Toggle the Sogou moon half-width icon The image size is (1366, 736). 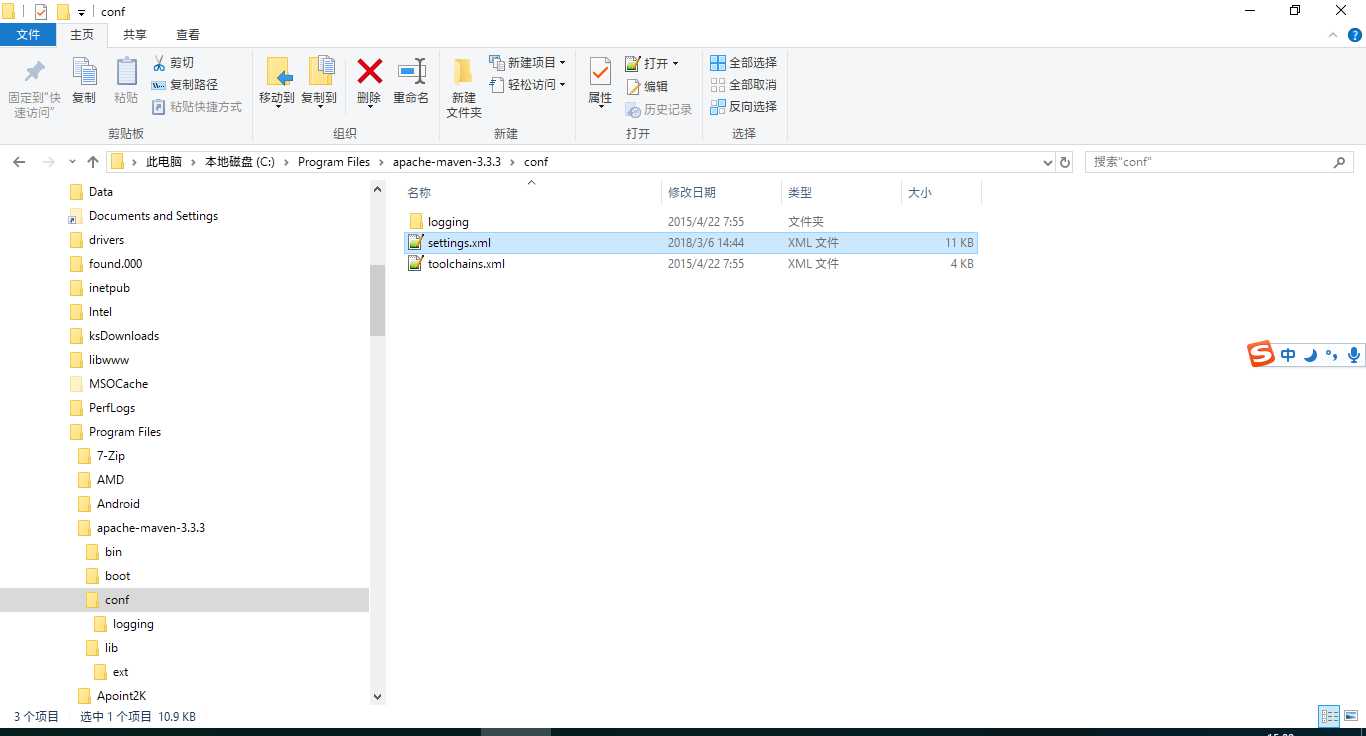pyautogui.click(x=1310, y=355)
